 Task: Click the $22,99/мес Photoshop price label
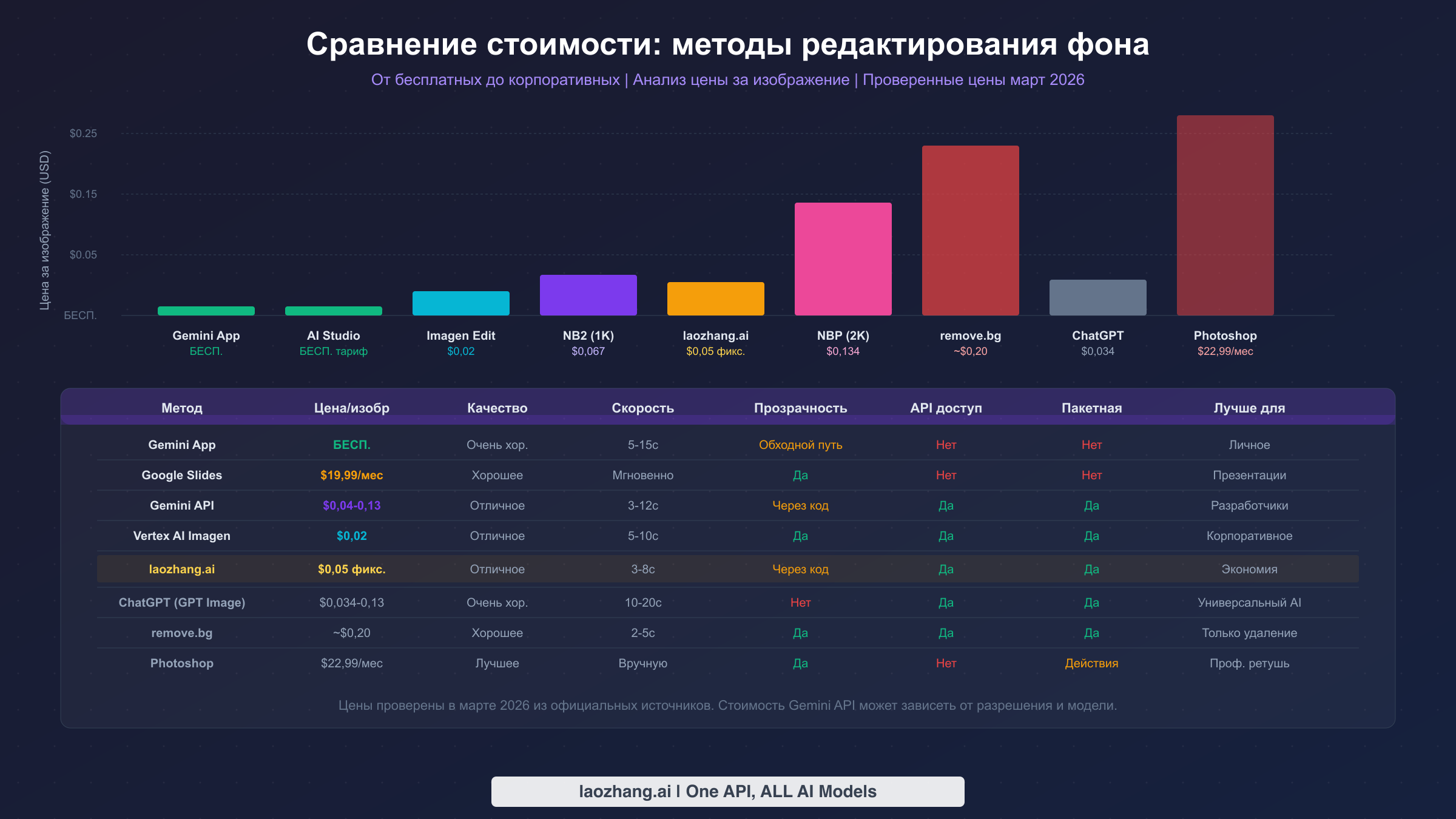point(1225,351)
